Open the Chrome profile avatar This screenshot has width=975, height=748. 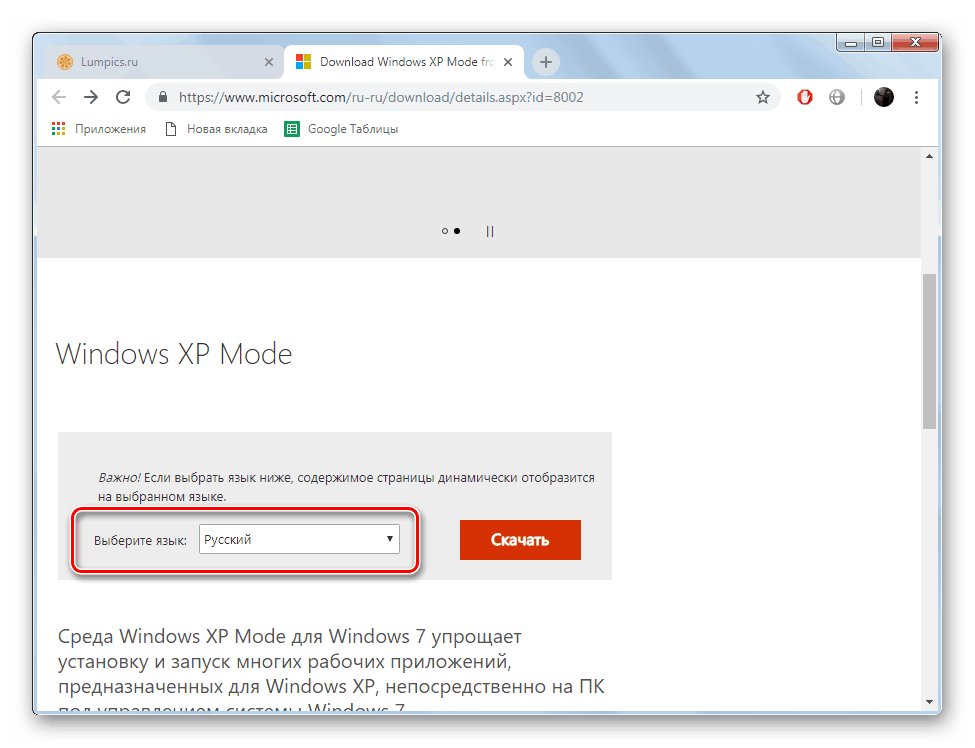point(884,97)
